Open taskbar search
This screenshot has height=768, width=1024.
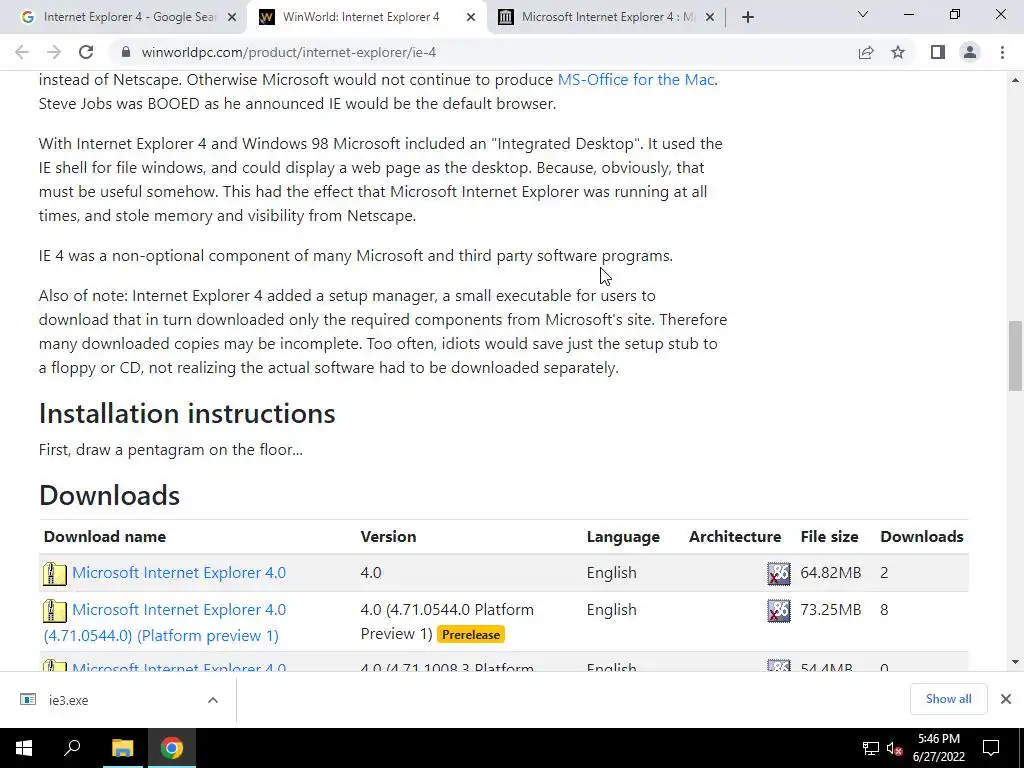(x=72, y=748)
